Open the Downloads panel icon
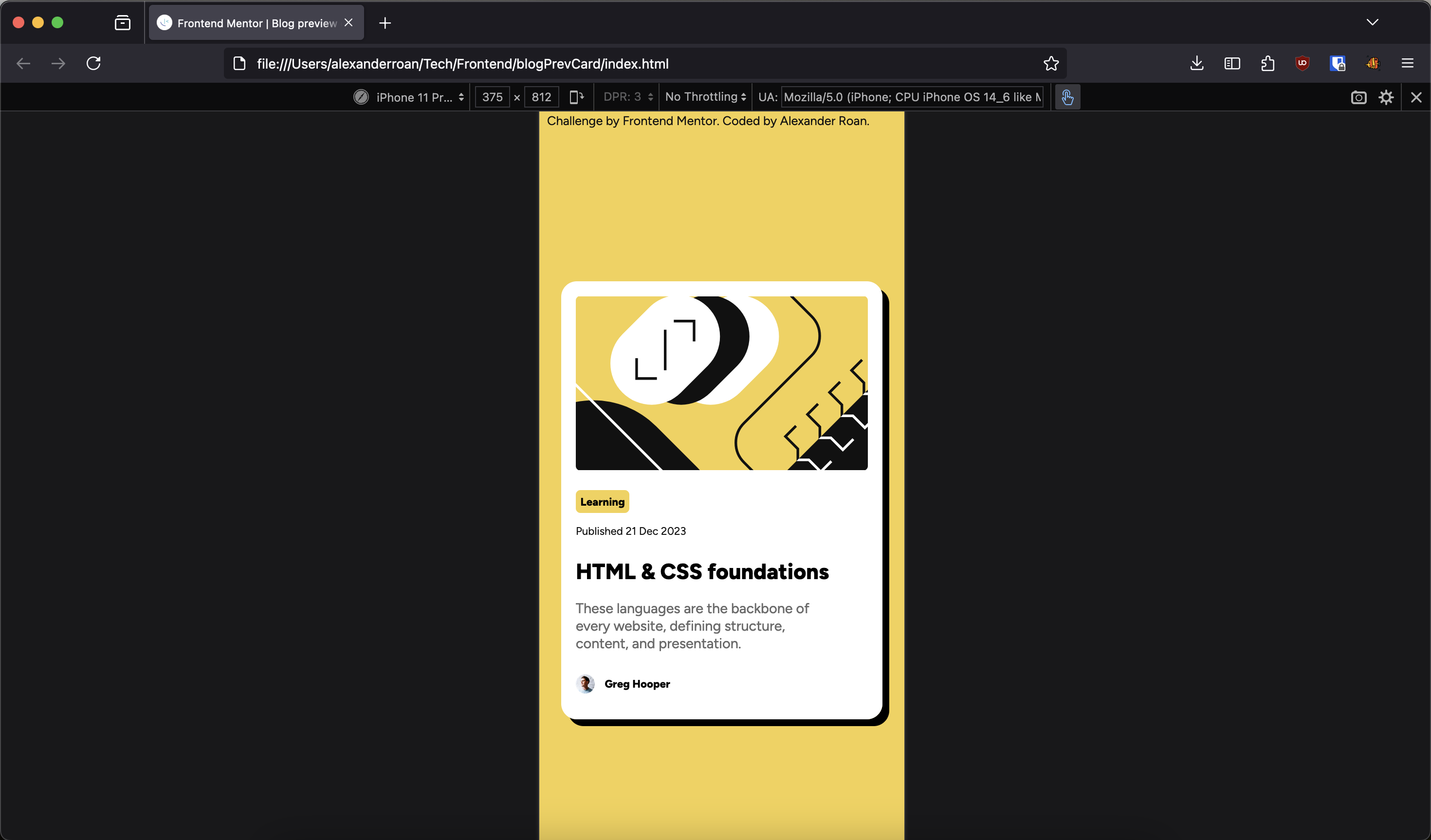1431x840 pixels. 1196,63
